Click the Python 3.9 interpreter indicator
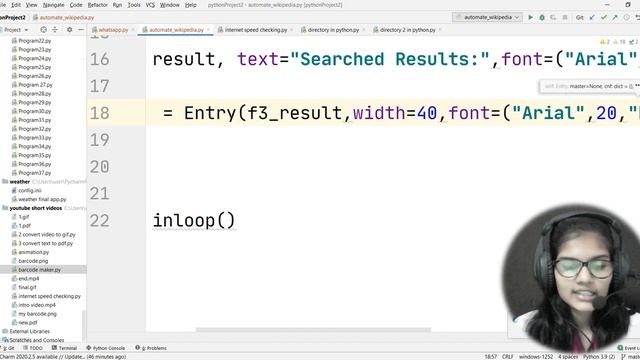Screen dimensions: 640x360 (599, 357)
